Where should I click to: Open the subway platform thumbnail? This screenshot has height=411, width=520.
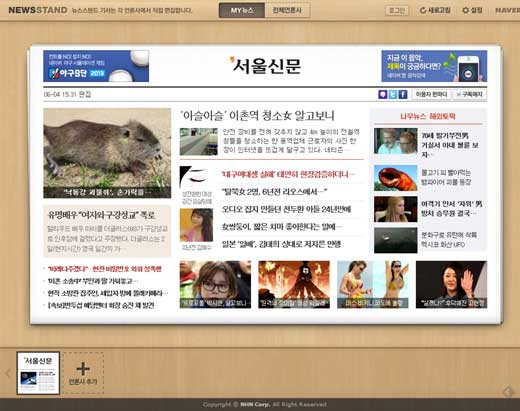pos(199,142)
